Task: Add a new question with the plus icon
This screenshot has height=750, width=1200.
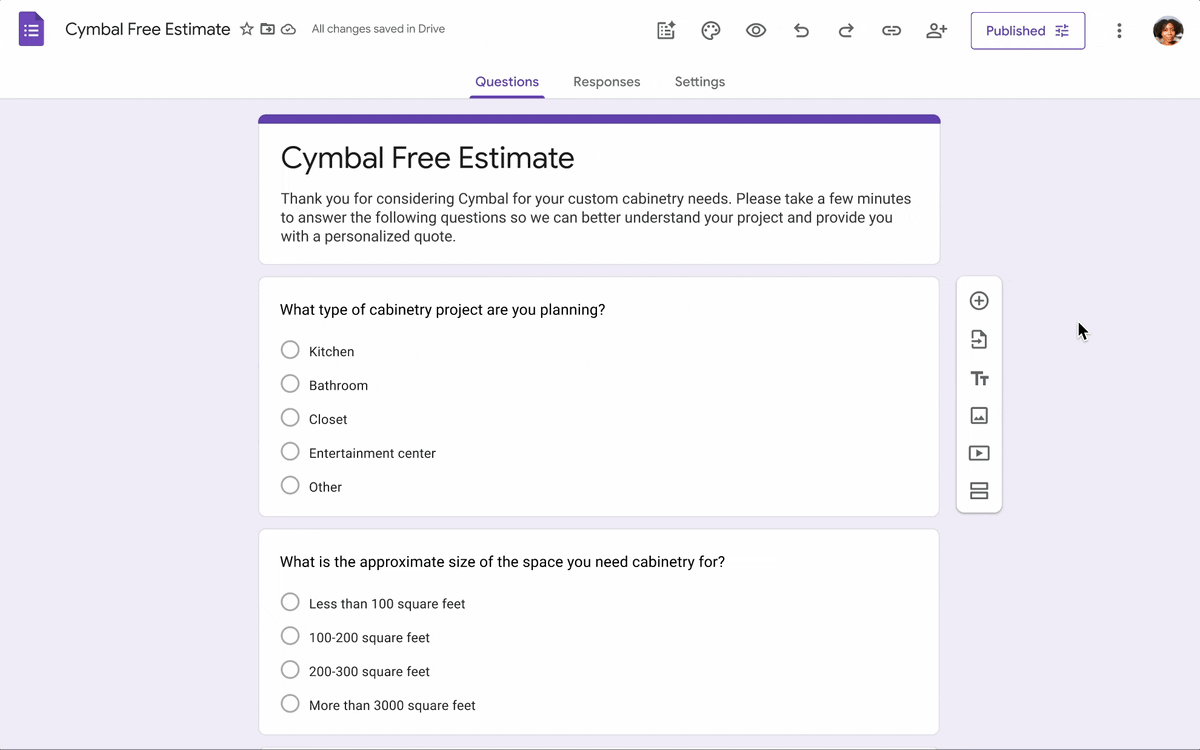Action: [x=979, y=300]
